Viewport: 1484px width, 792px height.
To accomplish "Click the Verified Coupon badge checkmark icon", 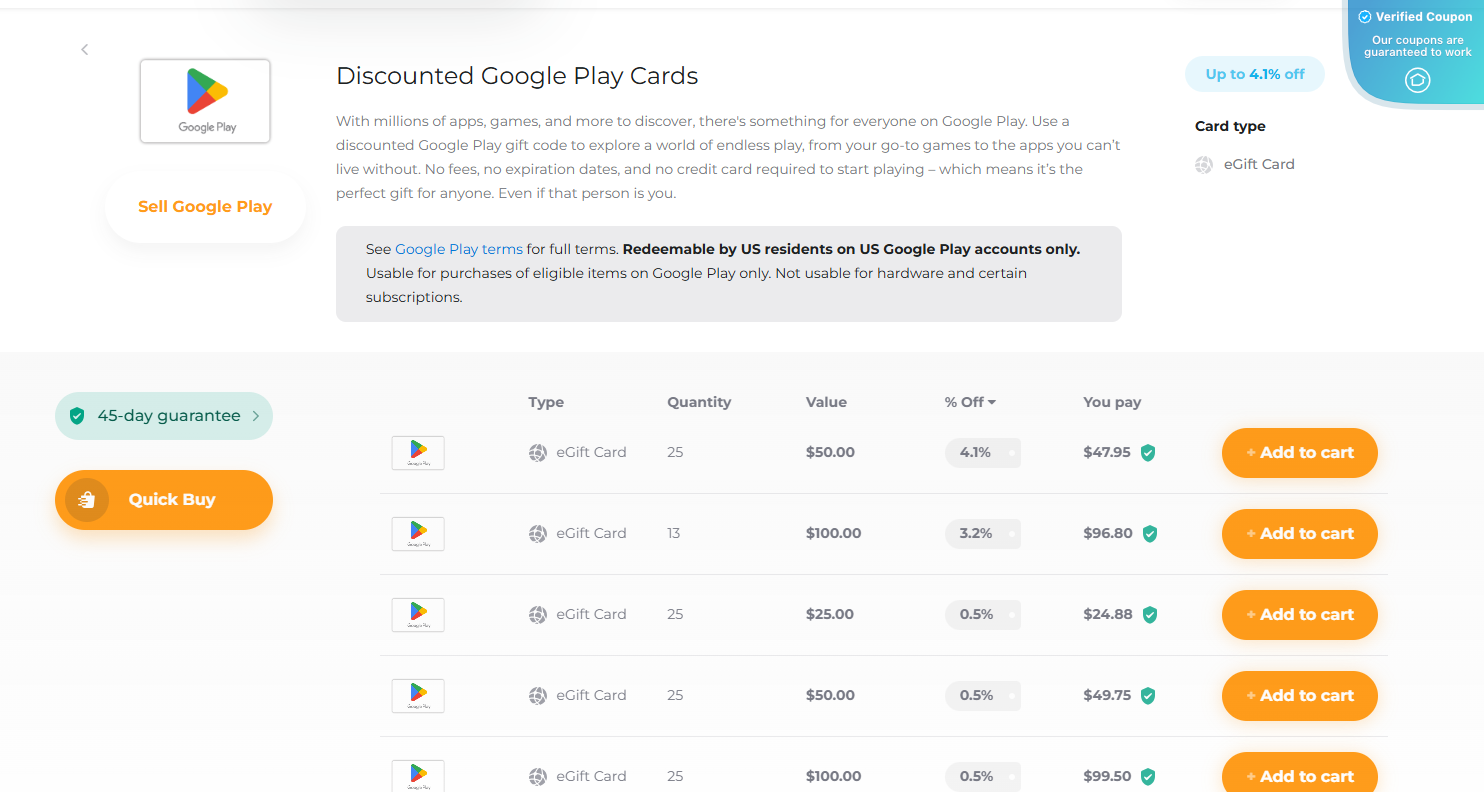I will click(x=1362, y=16).
